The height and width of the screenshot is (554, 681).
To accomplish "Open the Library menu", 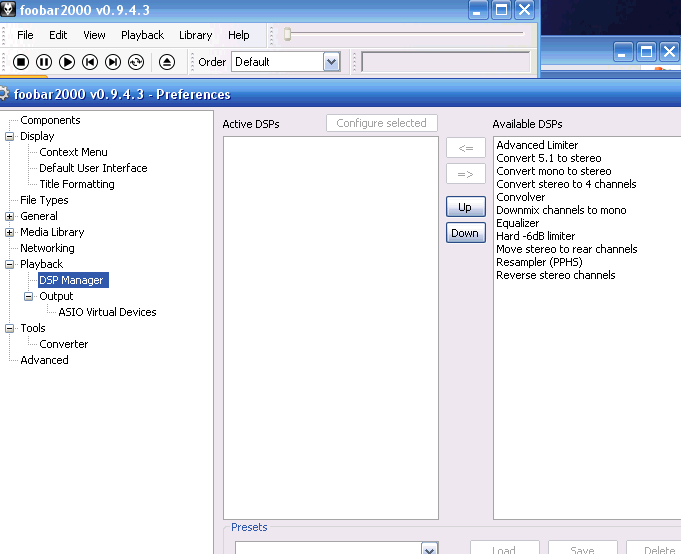I will point(195,35).
